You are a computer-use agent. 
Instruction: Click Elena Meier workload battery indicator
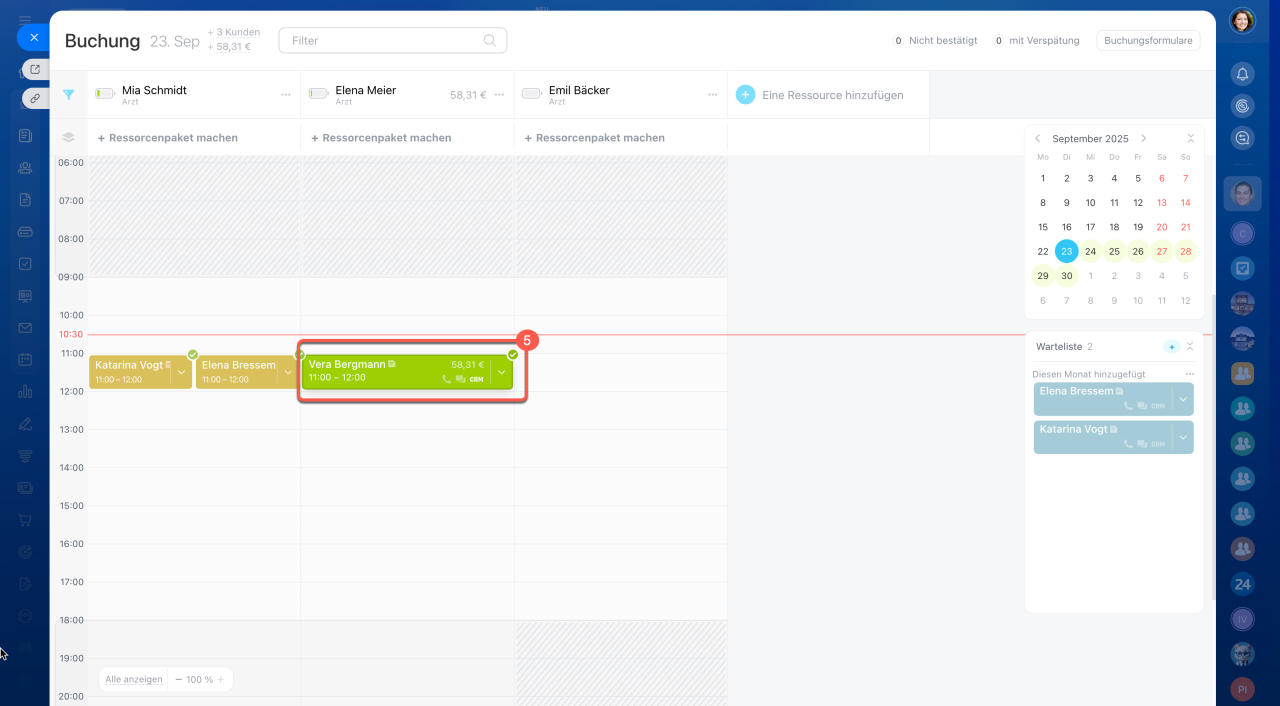318,94
